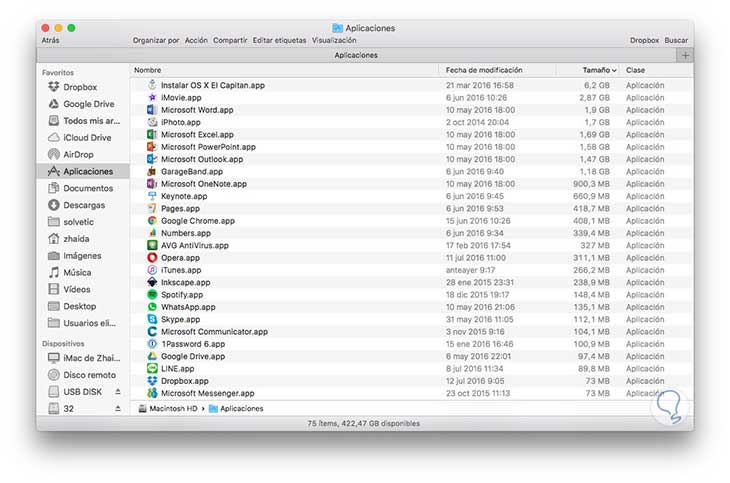730x483 pixels.
Task: Select AirDrop in the sidebar
Action: pyautogui.click(x=71, y=154)
